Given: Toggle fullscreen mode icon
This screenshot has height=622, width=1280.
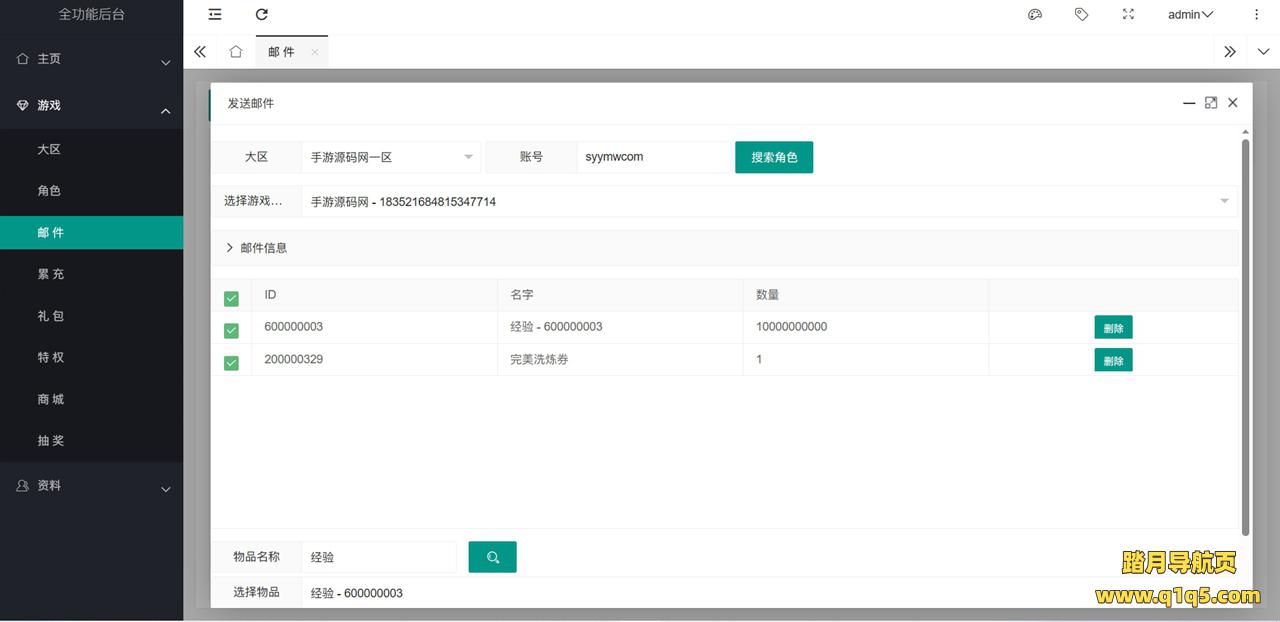Looking at the screenshot, I should coord(1128,14).
